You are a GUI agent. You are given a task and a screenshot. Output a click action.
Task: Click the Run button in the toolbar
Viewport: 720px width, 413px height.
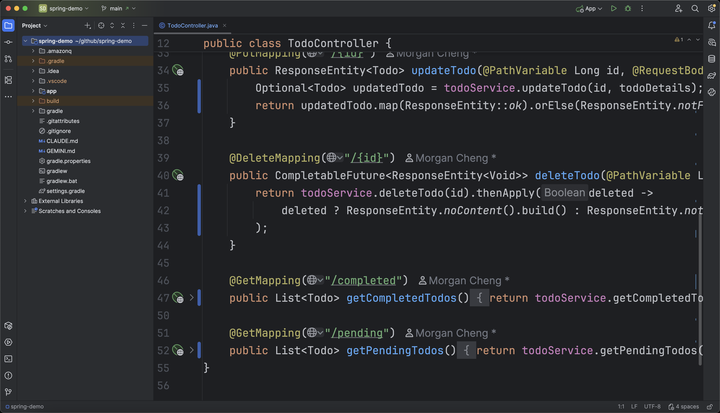614,8
